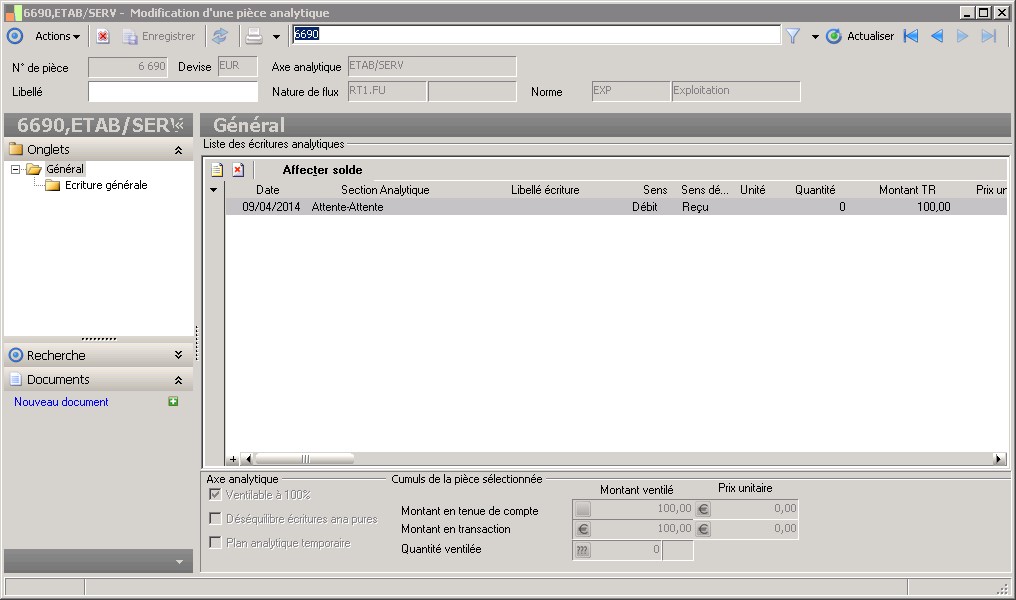Go to the first record
This screenshot has width=1016, height=600.
point(910,36)
